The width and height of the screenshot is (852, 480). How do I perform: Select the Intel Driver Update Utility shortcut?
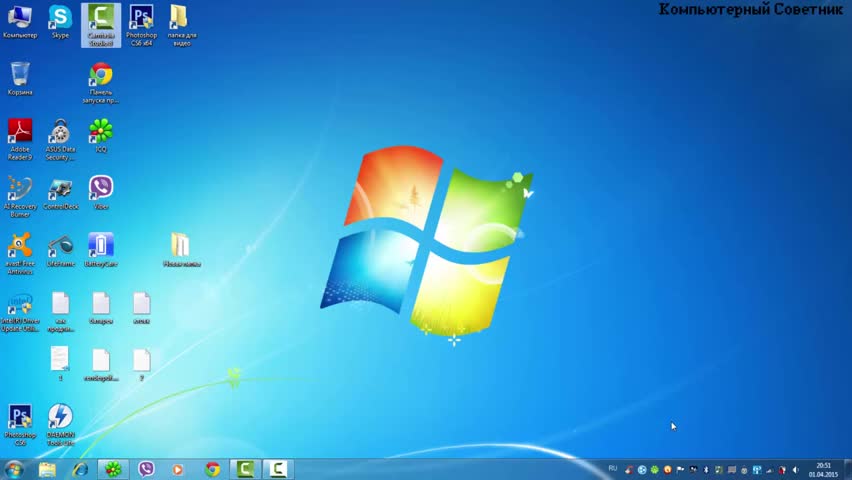pyautogui.click(x=20, y=313)
